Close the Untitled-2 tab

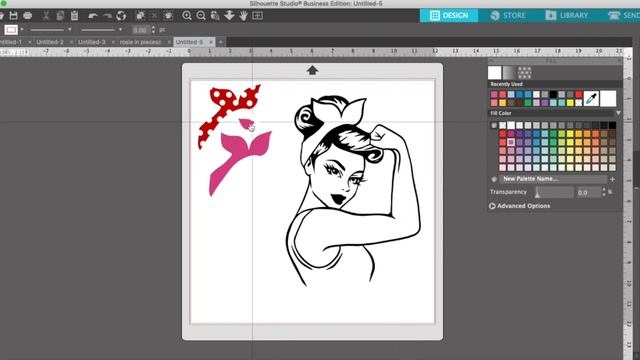[71, 42]
